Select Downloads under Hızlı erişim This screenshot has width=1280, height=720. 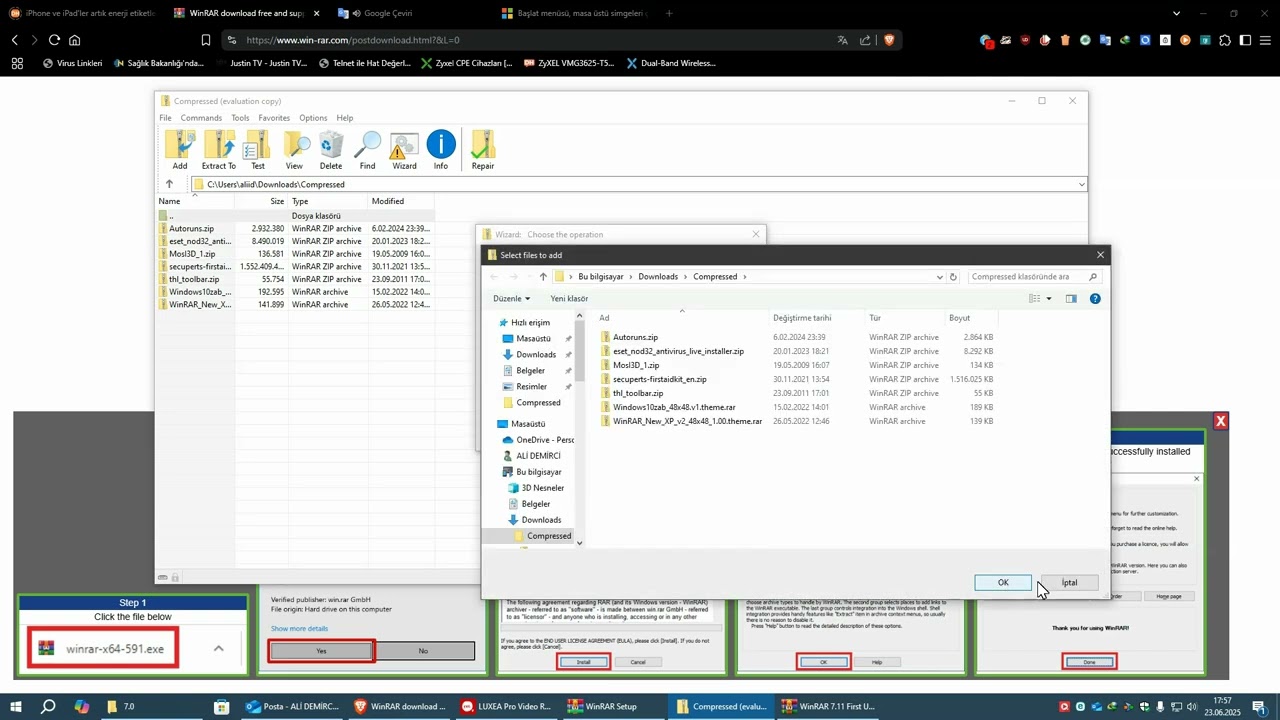(x=536, y=354)
